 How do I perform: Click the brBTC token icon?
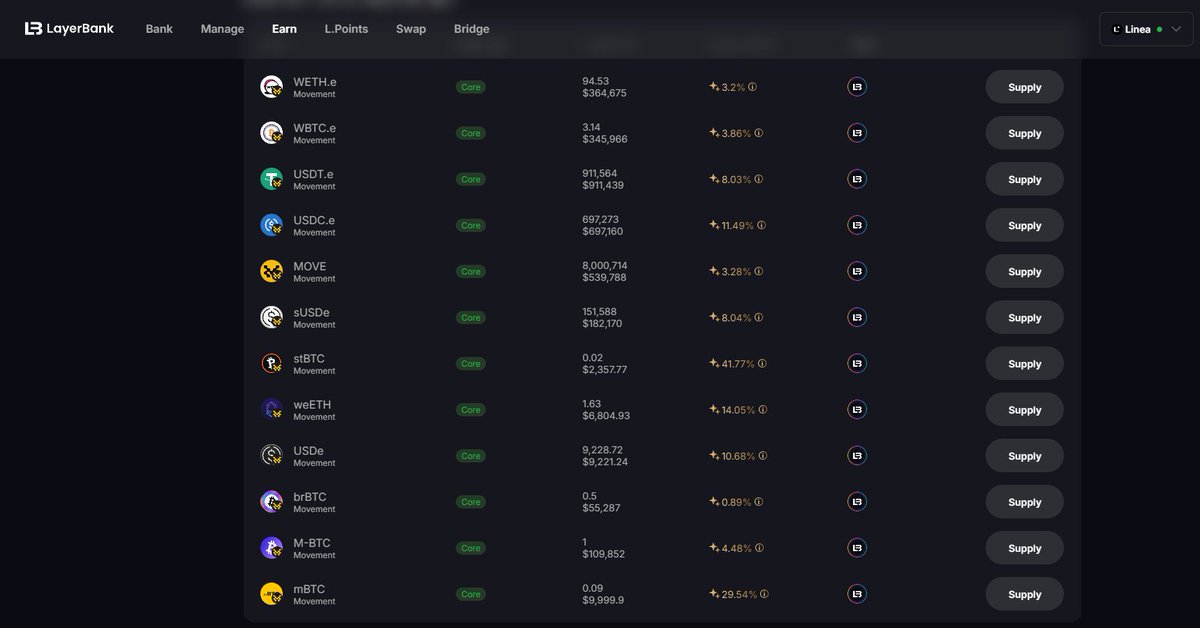pos(271,501)
